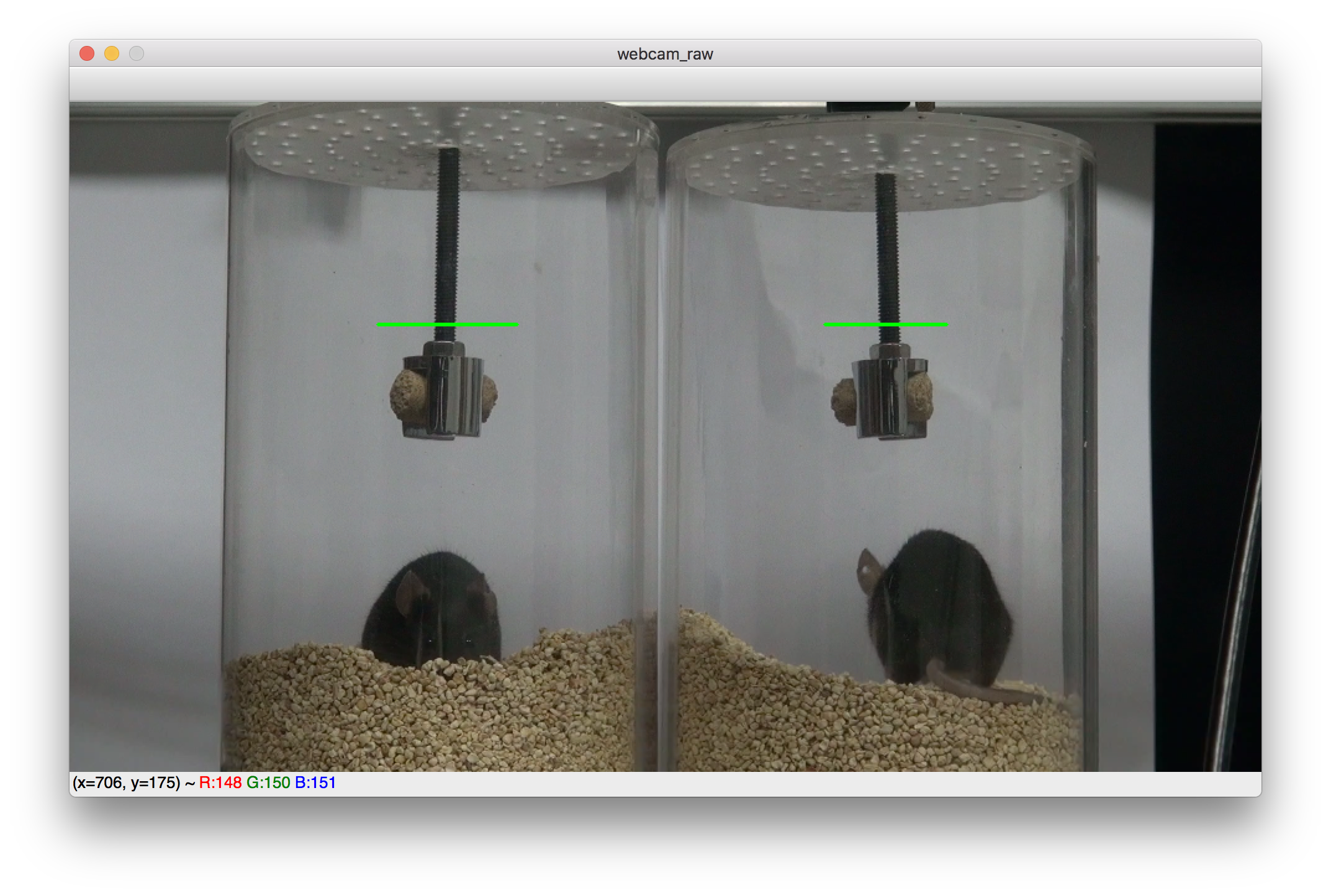
Task: Click the webcam_raw title text
Action: (x=665, y=54)
